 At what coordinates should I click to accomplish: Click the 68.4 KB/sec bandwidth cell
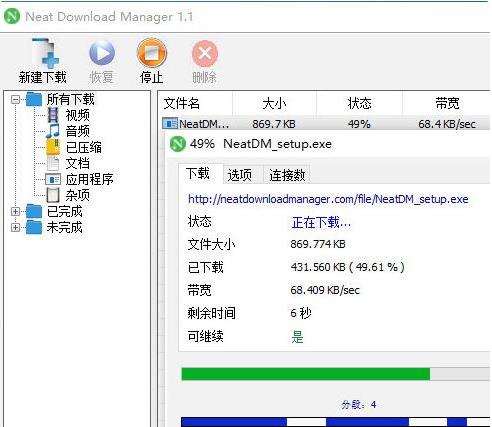pyautogui.click(x=447, y=124)
